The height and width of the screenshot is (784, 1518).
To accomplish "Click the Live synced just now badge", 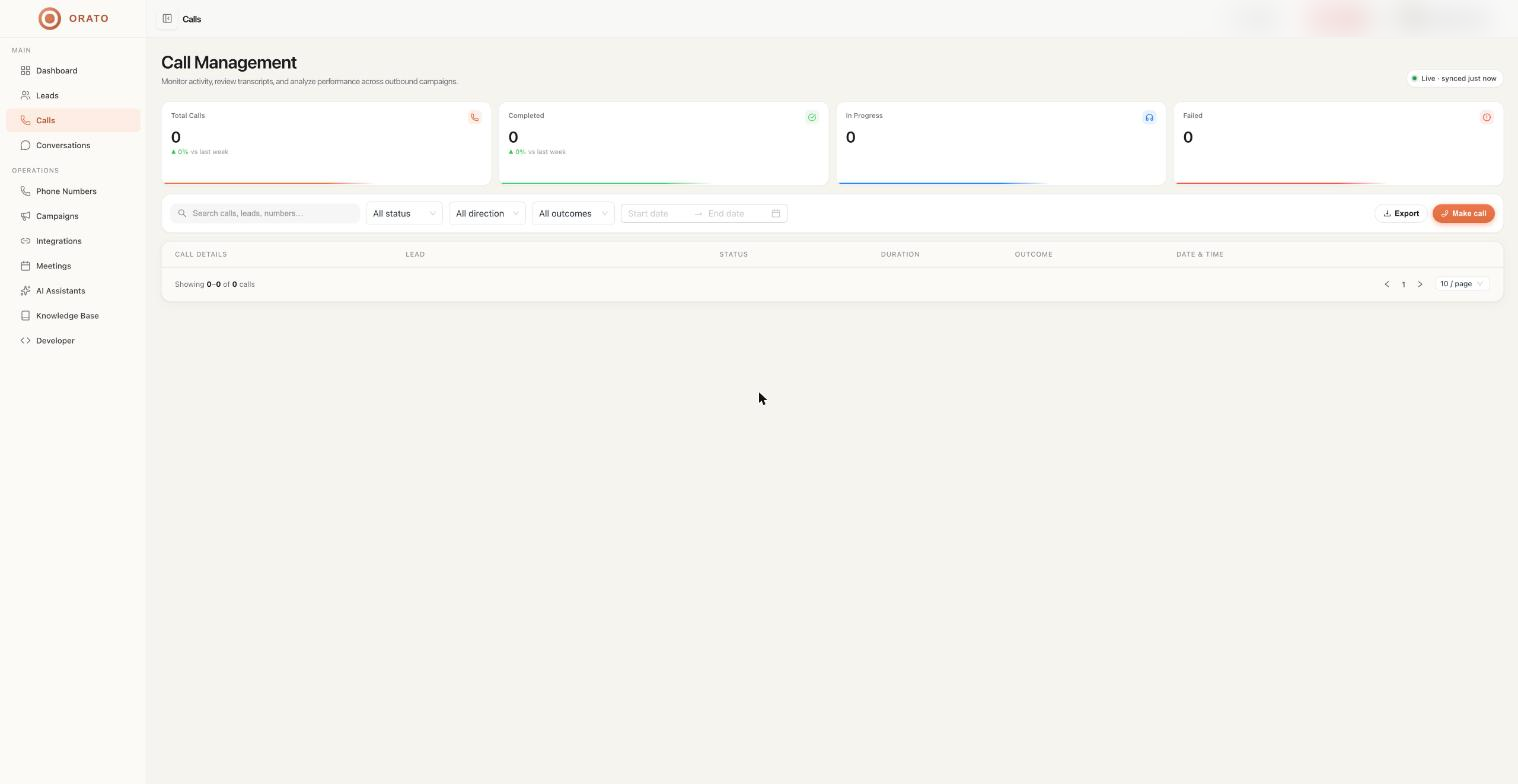I will point(1454,78).
